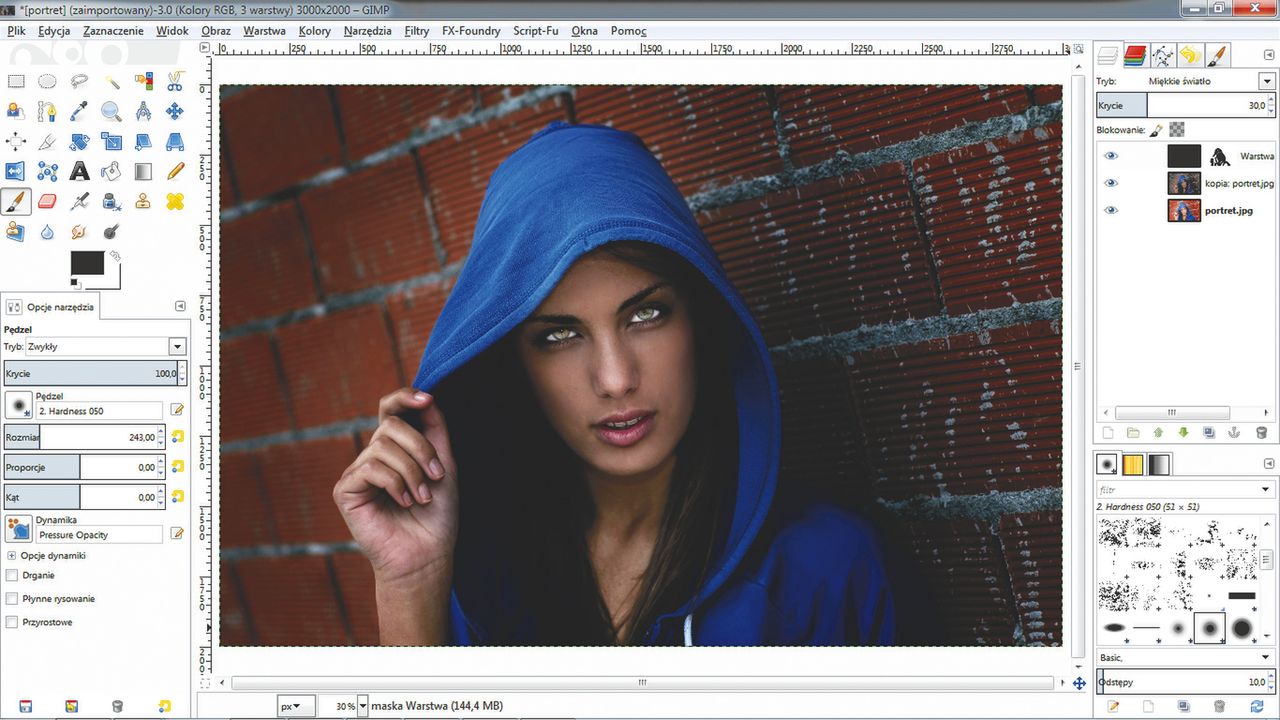
Task: Open the Warstwa menu
Action: (264, 31)
